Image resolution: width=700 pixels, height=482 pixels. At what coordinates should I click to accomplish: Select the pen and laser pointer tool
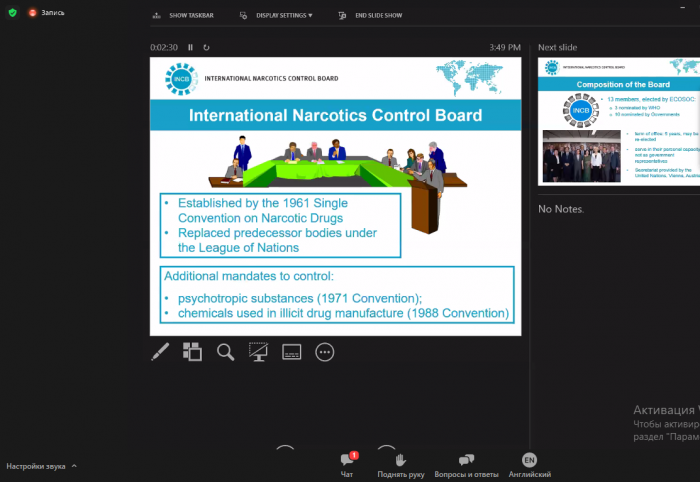[160, 352]
